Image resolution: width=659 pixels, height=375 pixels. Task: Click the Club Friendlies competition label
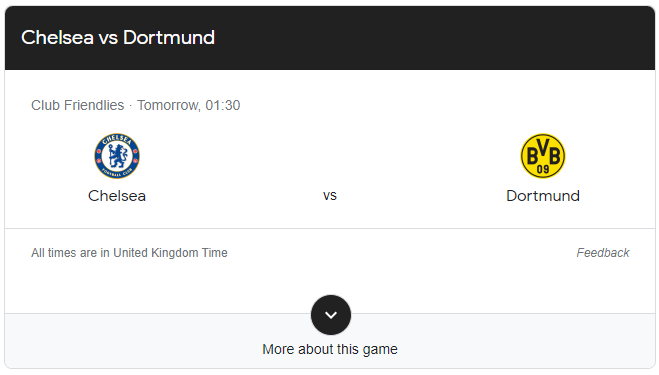[x=78, y=105]
